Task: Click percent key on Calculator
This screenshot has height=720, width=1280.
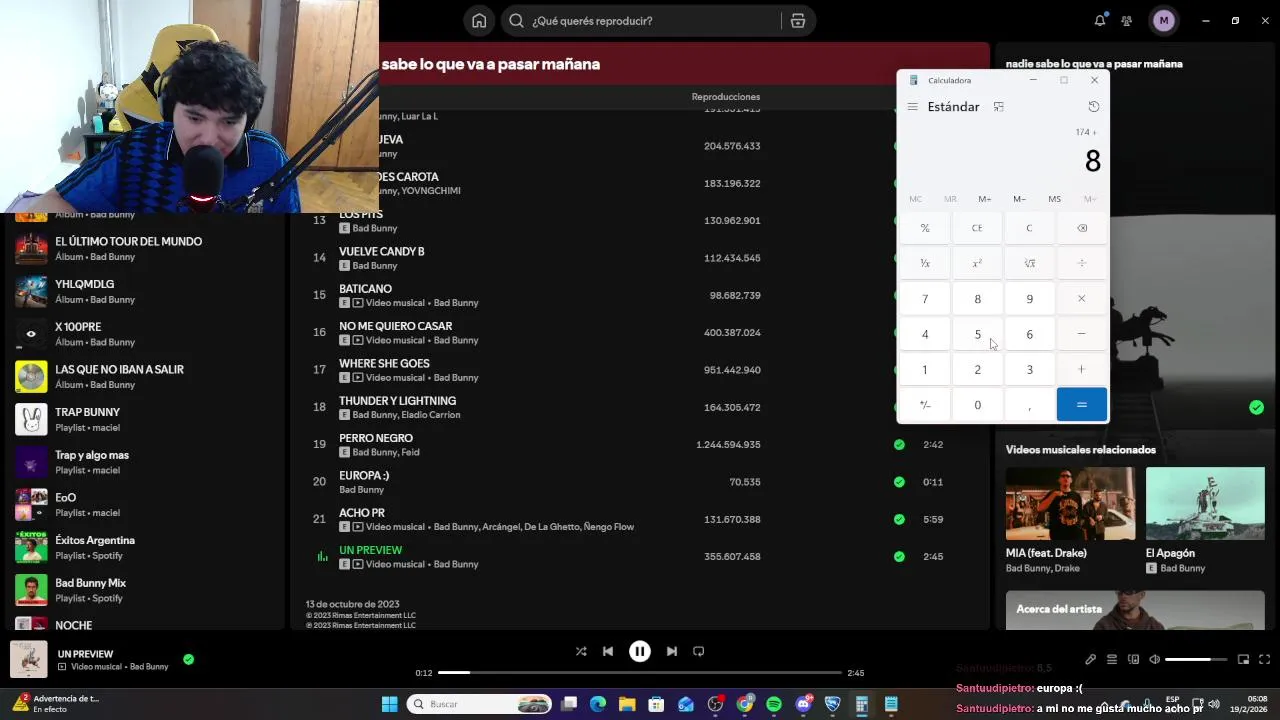Action: [925, 228]
